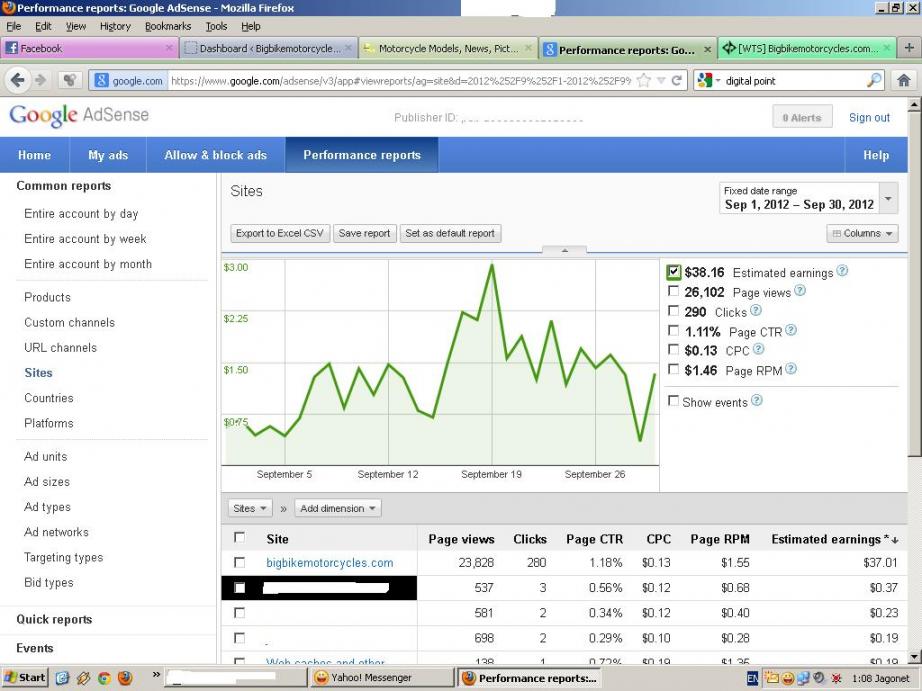Open the History menu
The height and width of the screenshot is (691, 922).
115,26
